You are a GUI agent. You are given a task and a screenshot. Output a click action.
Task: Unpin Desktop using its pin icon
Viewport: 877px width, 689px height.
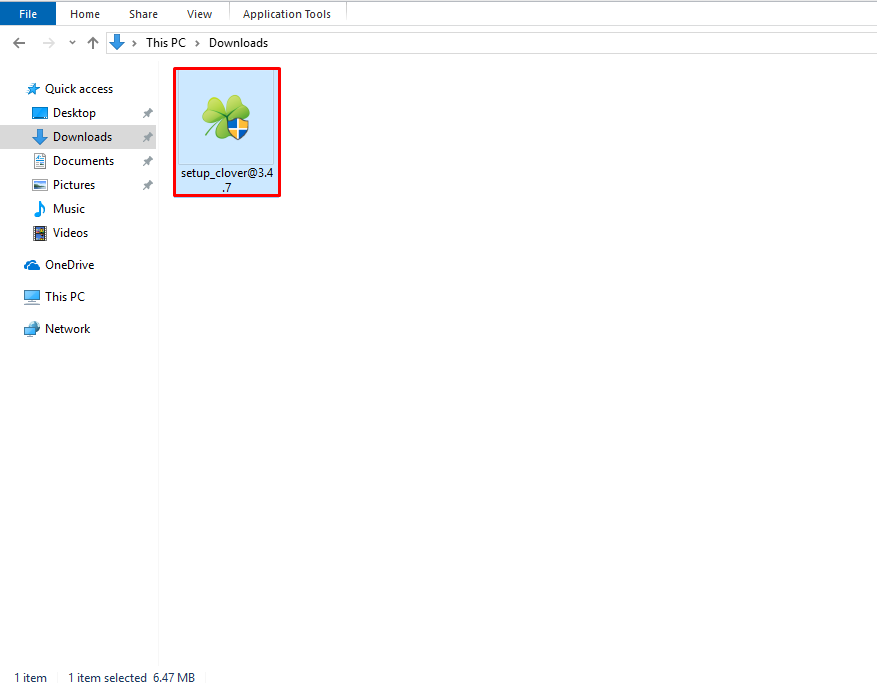tap(148, 113)
